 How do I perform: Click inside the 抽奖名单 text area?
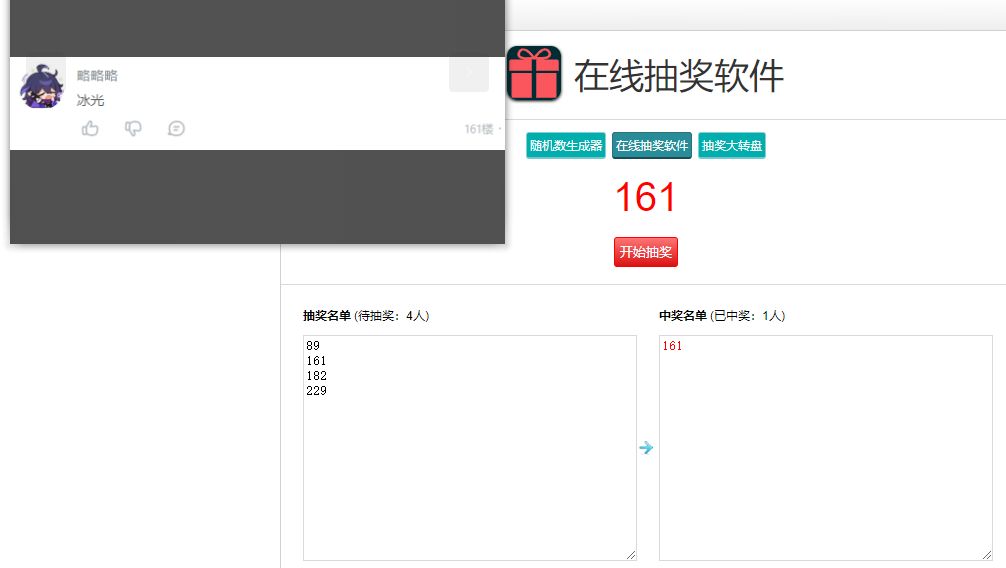pyautogui.click(x=470, y=470)
